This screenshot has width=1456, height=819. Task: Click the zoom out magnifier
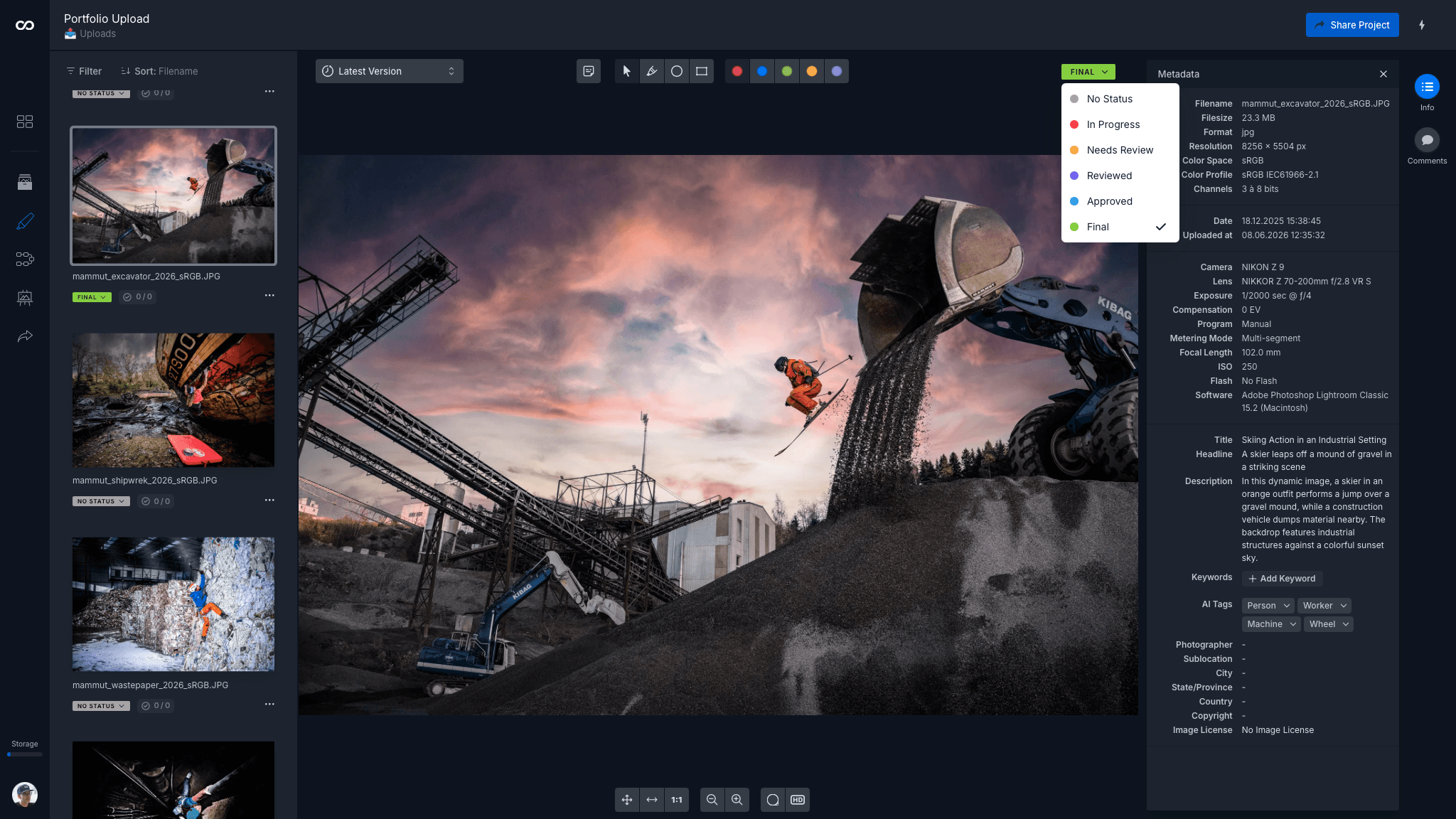tap(712, 800)
